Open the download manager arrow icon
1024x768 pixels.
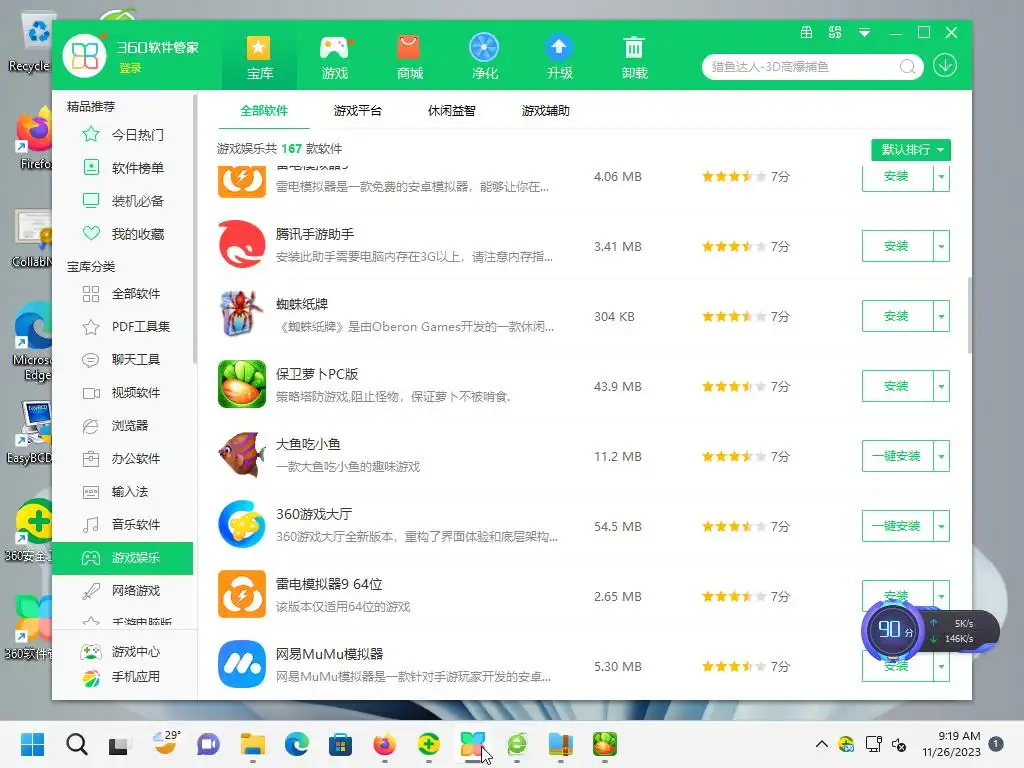point(945,66)
